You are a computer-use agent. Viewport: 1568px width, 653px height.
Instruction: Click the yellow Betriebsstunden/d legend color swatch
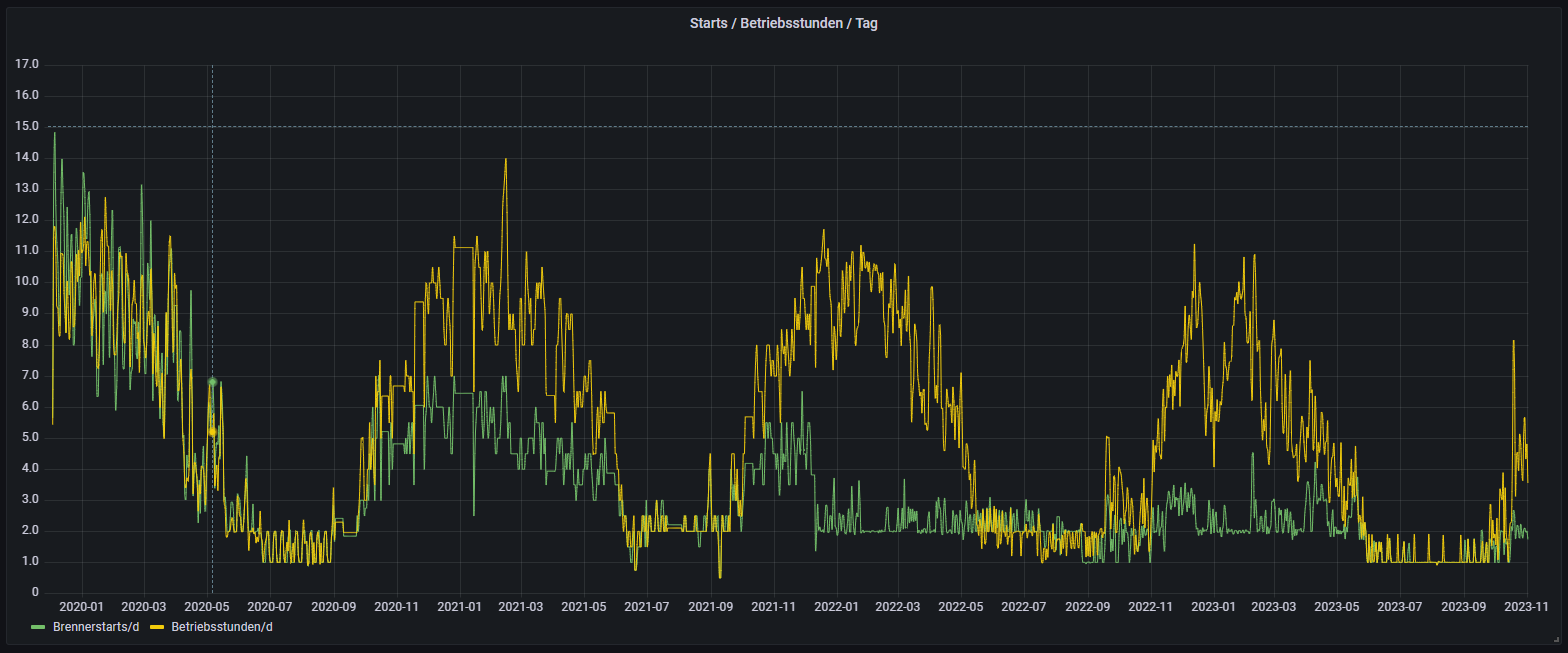(156, 628)
